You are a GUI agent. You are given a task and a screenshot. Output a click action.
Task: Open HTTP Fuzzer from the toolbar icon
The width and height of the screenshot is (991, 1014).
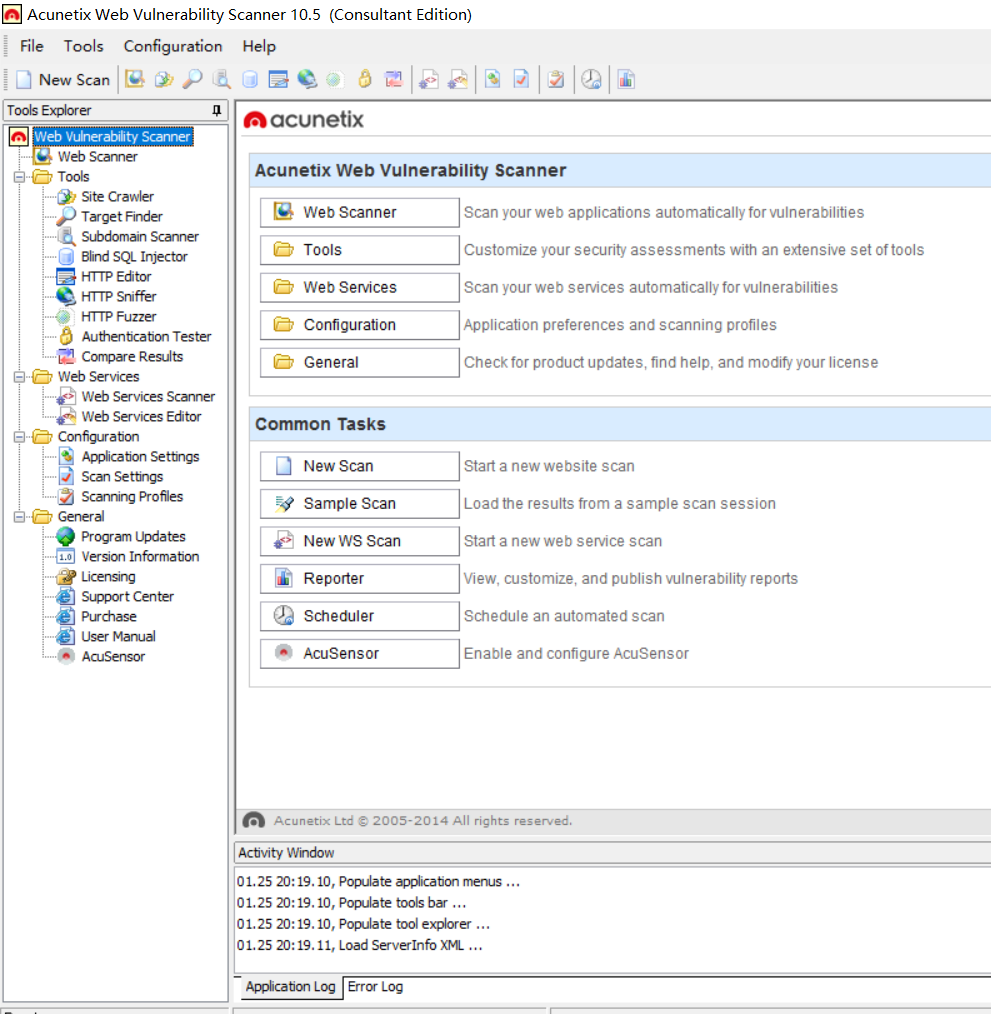pyautogui.click(x=334, y=80)
